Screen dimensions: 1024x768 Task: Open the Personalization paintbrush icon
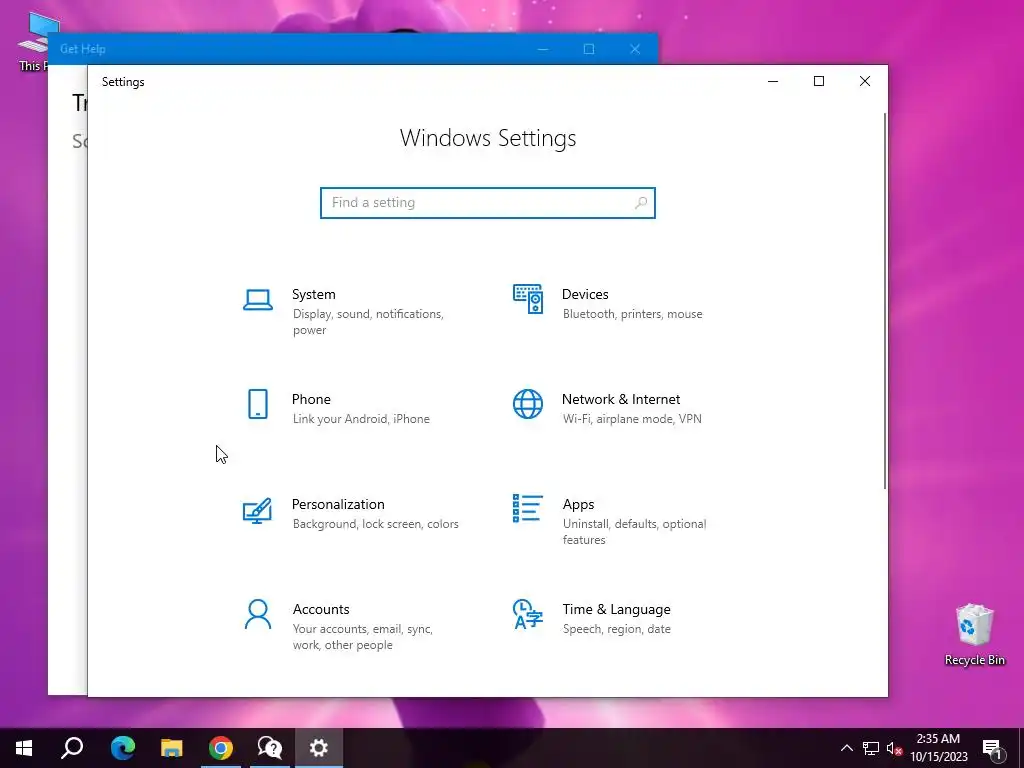tap(257, 510)
